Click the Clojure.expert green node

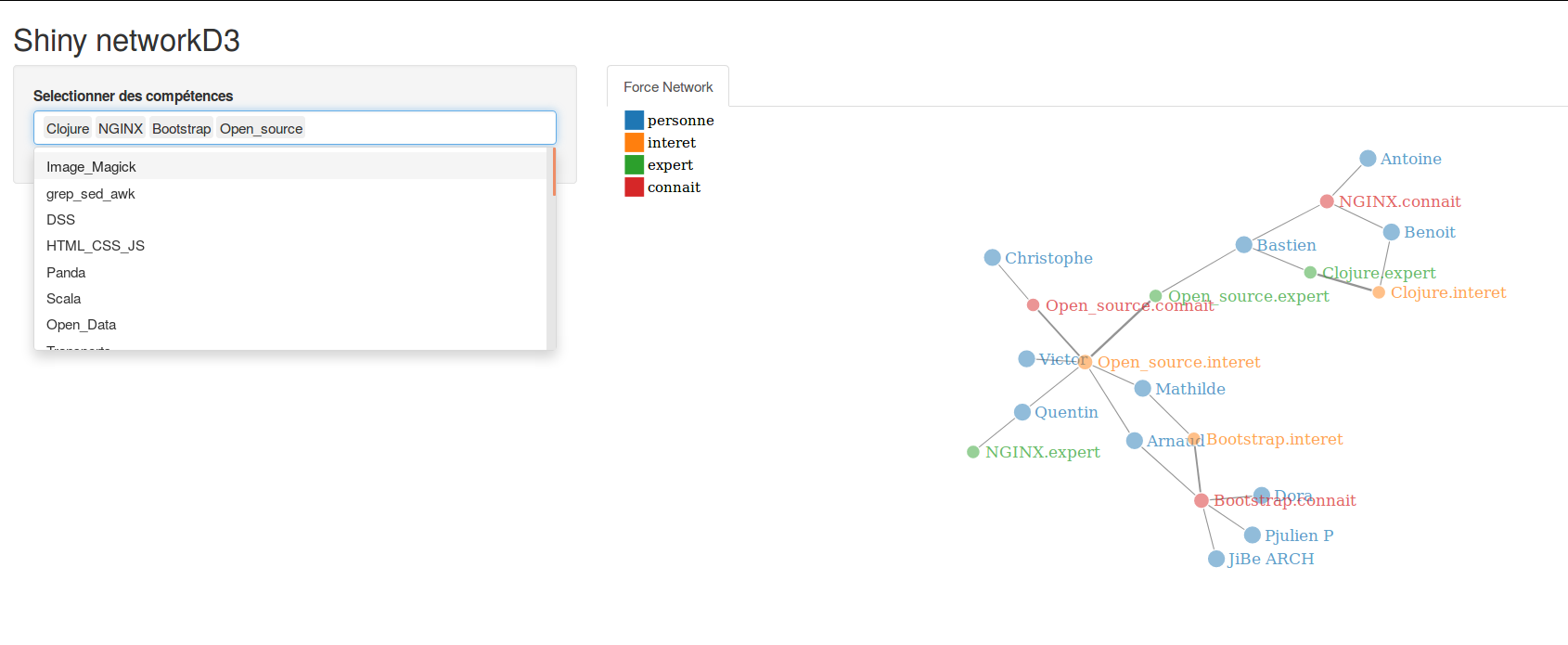pyautogui.click(x=1310, y=272)
